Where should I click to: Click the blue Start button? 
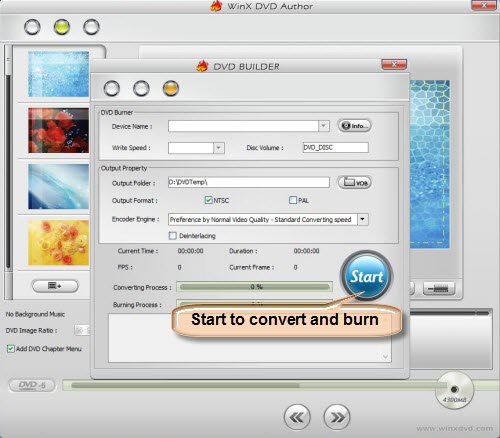366,276
